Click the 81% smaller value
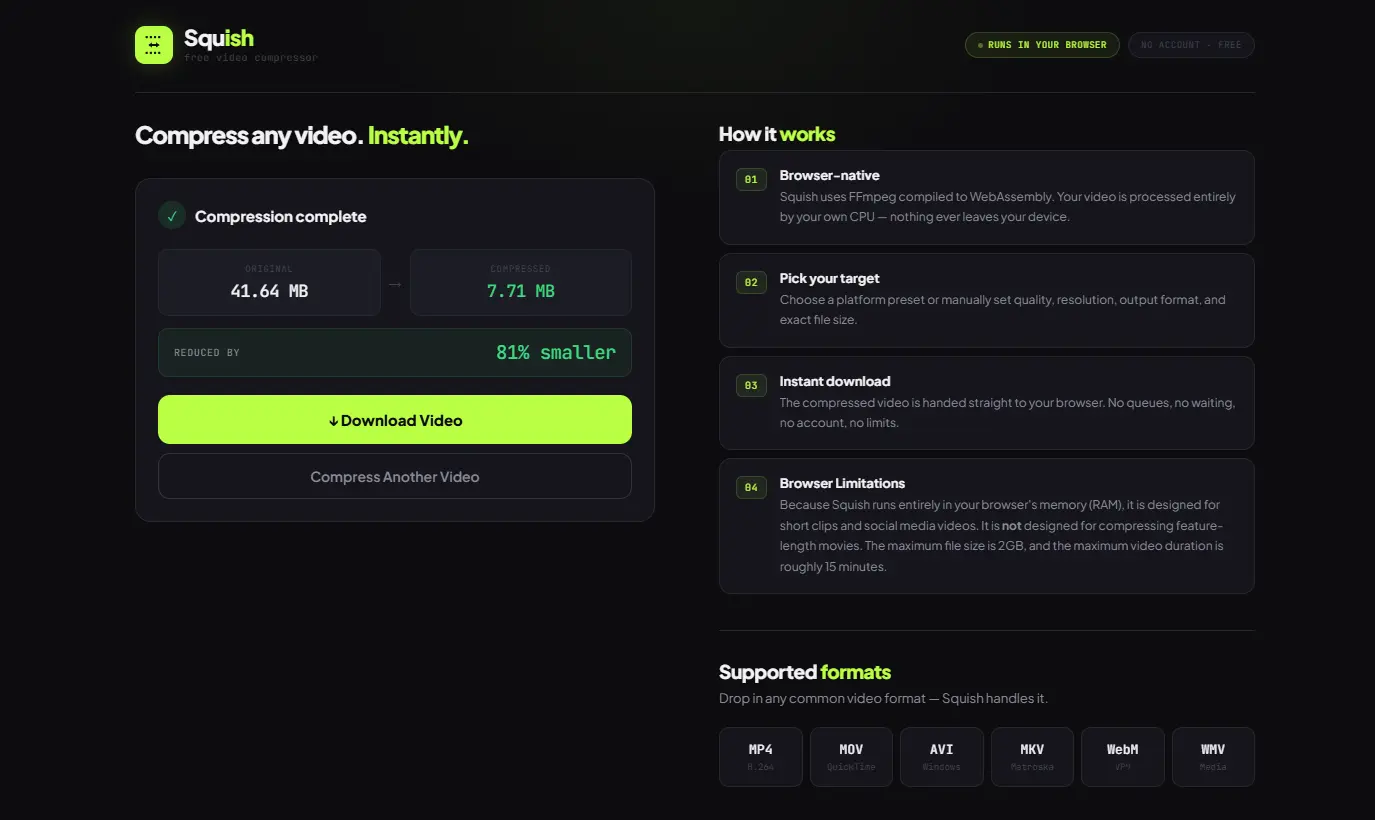 (x=556, y=352)
